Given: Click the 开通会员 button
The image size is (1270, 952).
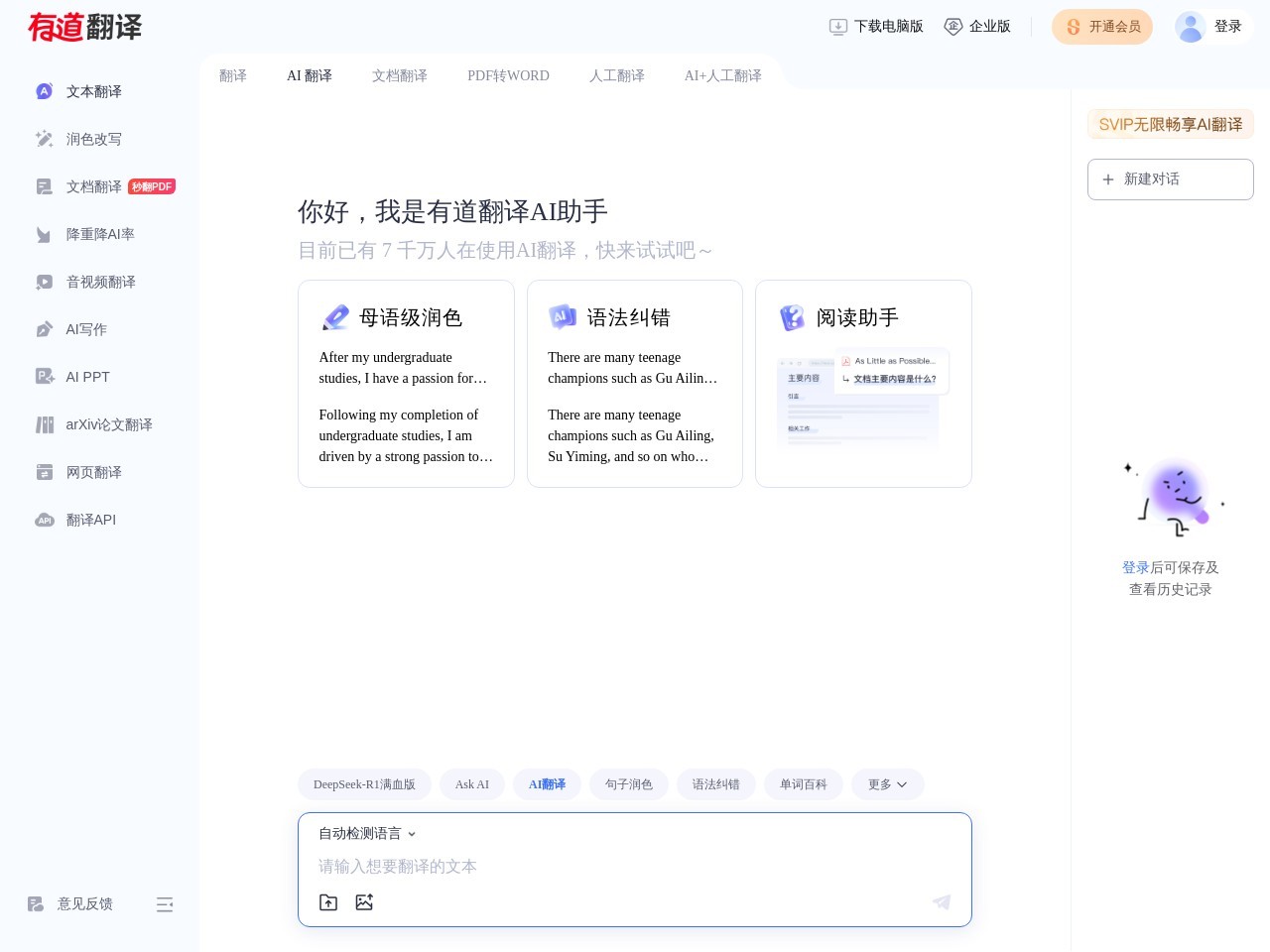Looking at the screenshot, I should click(1101, 27).
